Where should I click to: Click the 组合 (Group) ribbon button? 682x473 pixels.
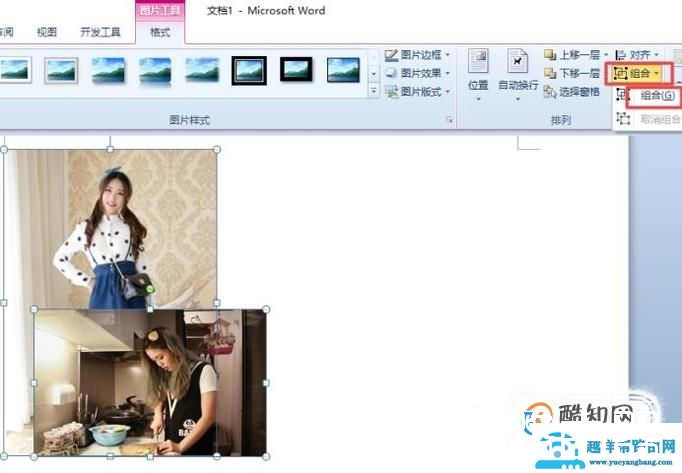[636, 74]
